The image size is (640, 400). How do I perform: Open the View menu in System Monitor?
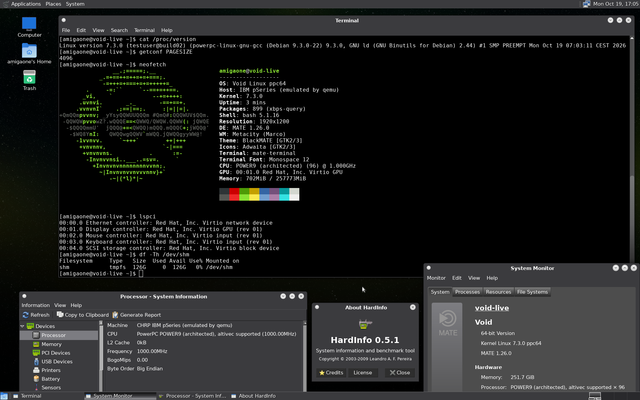tap(473, 278)
